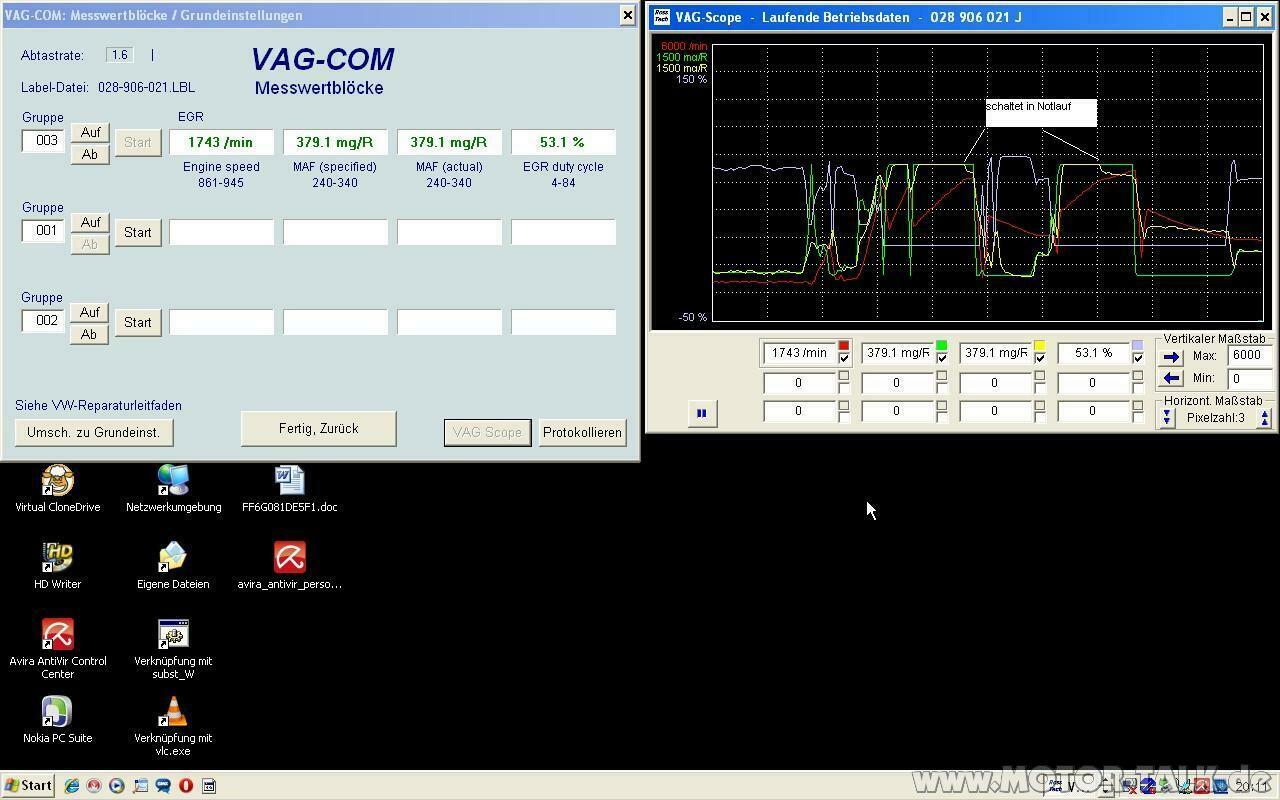Launch the blue chat bubble quick launch icon

coord(163,786)
